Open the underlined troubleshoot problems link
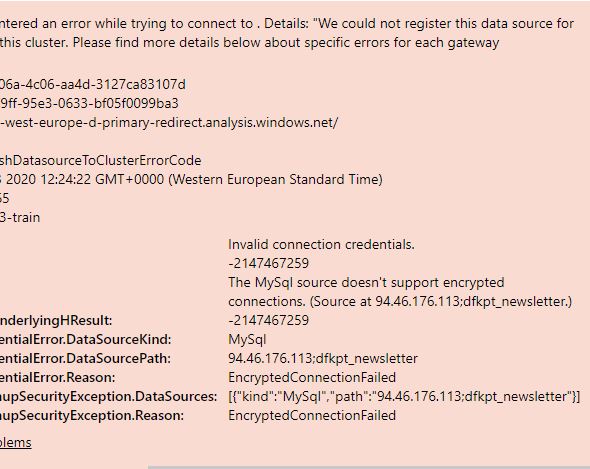590x469 pixels. 15,442
